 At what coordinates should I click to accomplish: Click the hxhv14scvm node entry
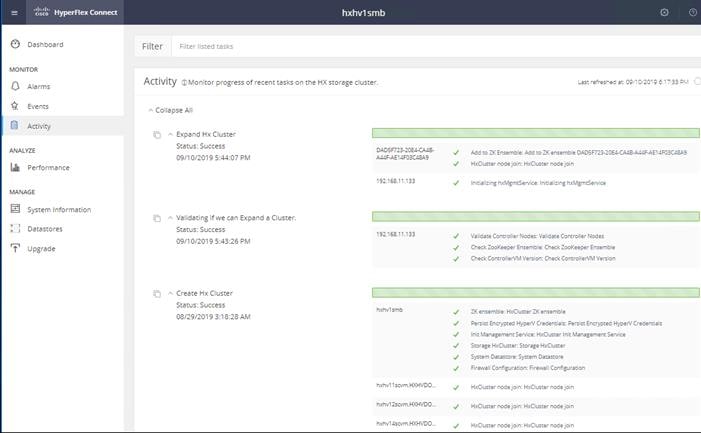point(405,423)
